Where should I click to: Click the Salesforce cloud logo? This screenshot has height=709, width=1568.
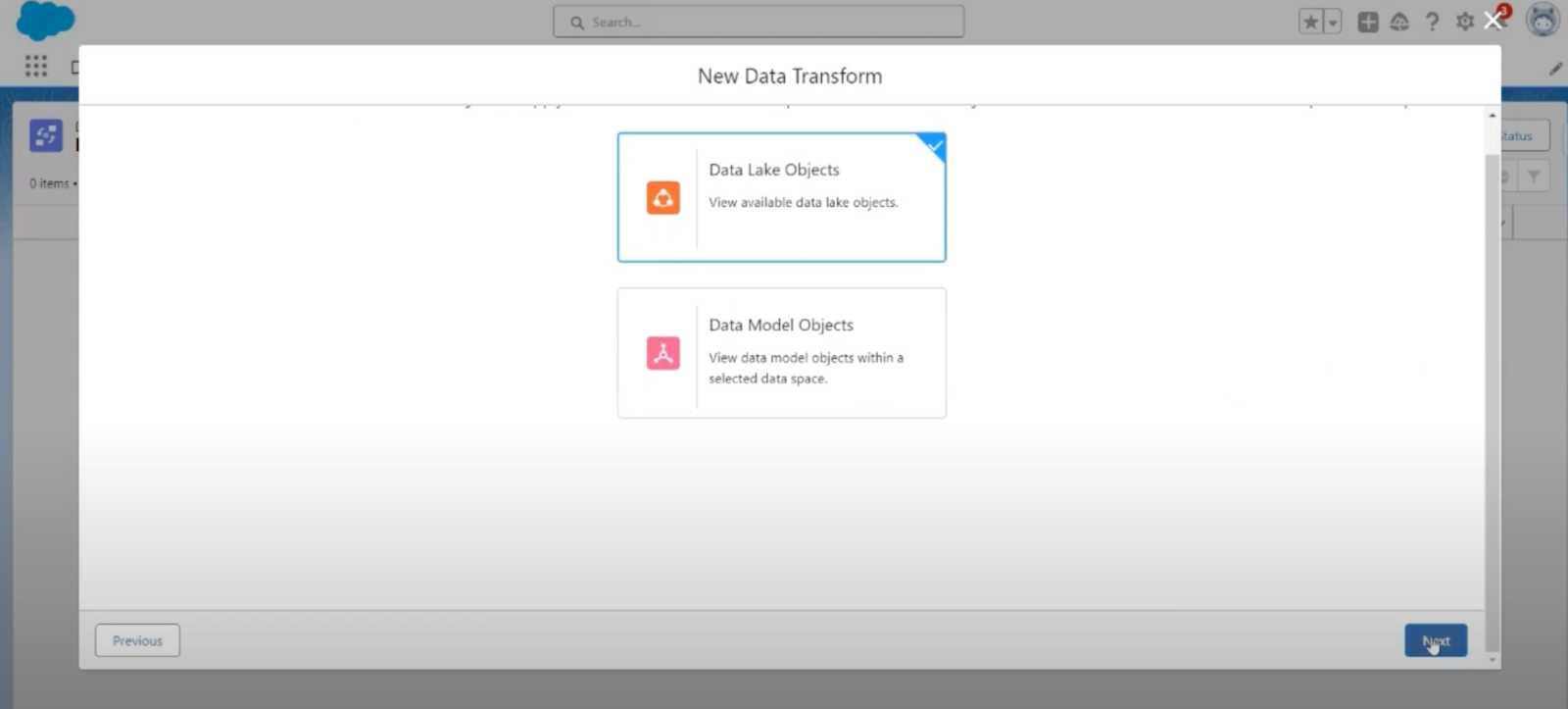coord(45,21)
